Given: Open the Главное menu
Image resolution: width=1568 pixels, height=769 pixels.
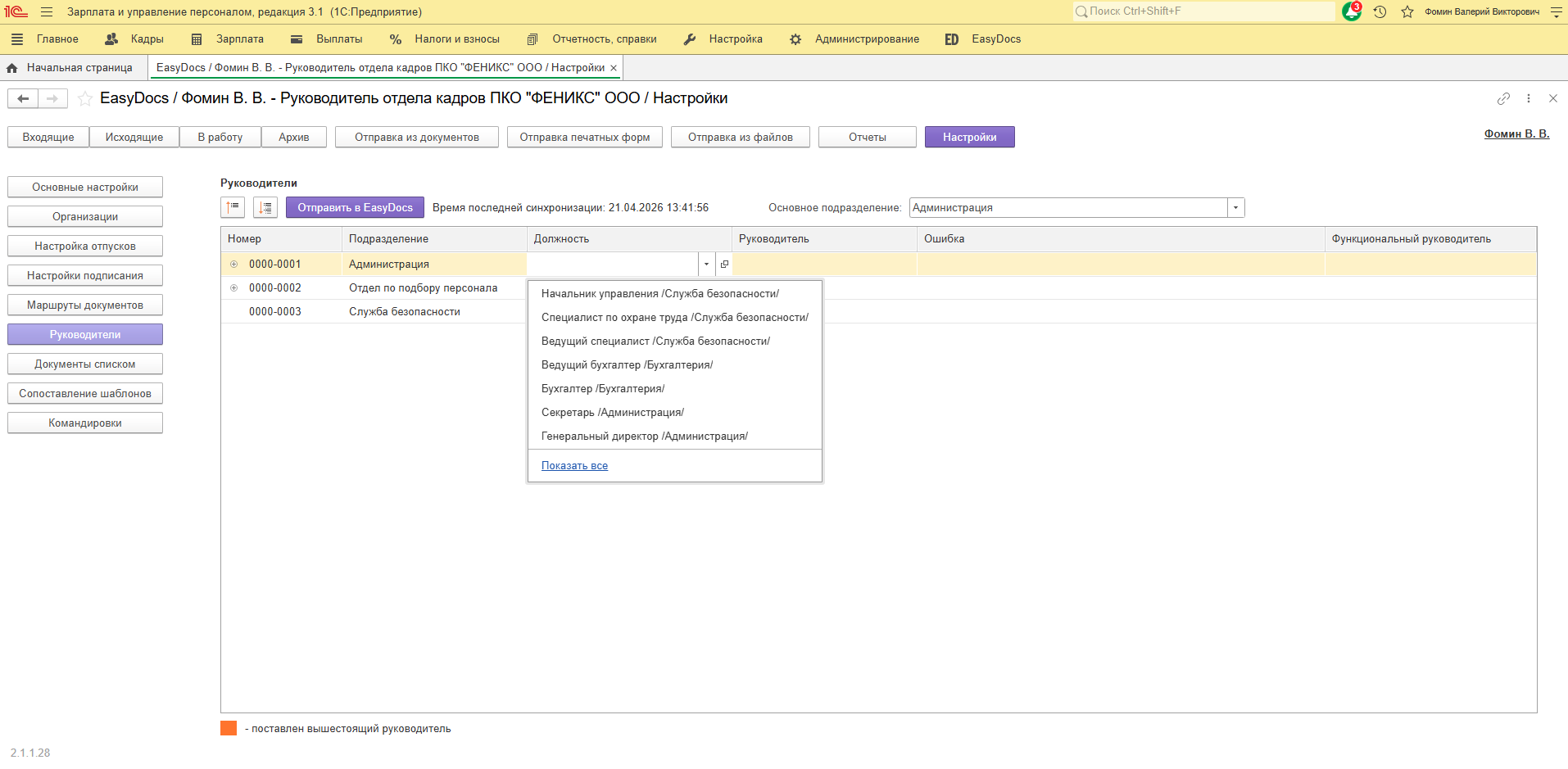Looking at the screenshot, I should click(57, 39).
